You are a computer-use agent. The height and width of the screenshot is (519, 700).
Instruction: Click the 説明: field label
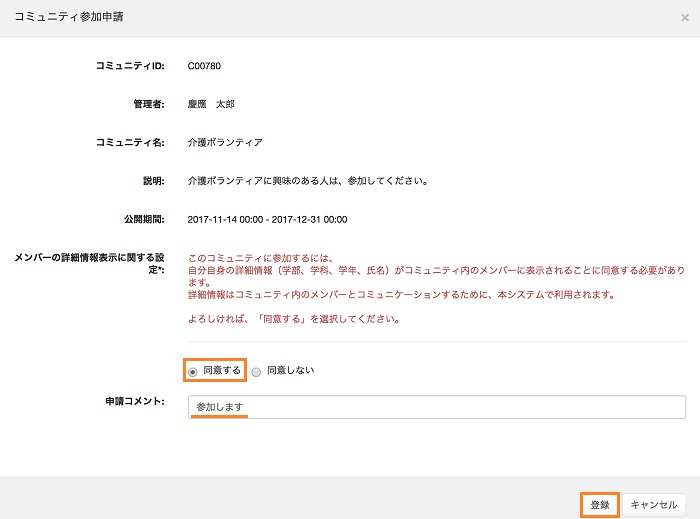[x=152, y=181]
